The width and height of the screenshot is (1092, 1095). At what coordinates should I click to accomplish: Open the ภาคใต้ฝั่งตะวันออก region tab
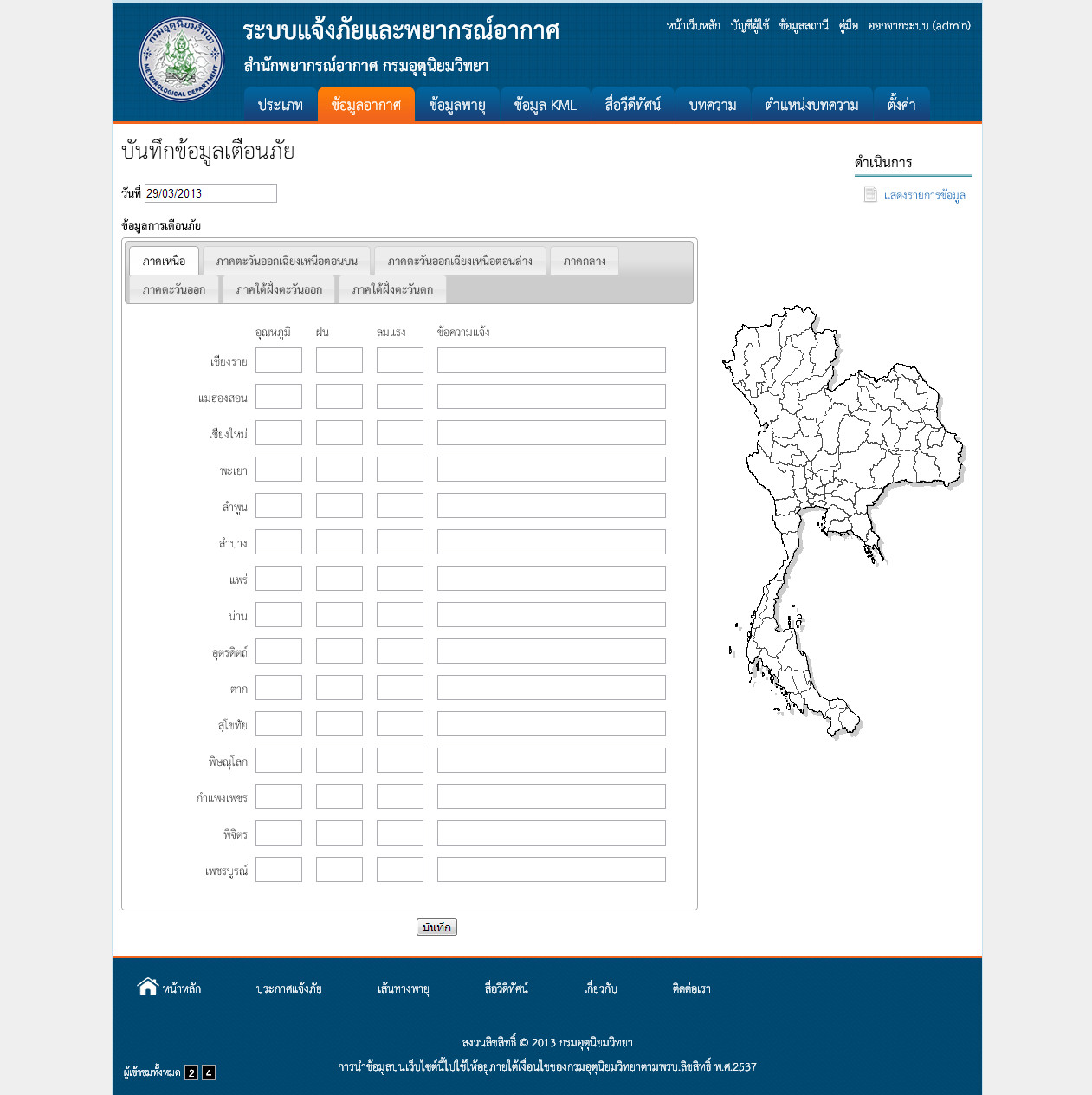(279, 289)
